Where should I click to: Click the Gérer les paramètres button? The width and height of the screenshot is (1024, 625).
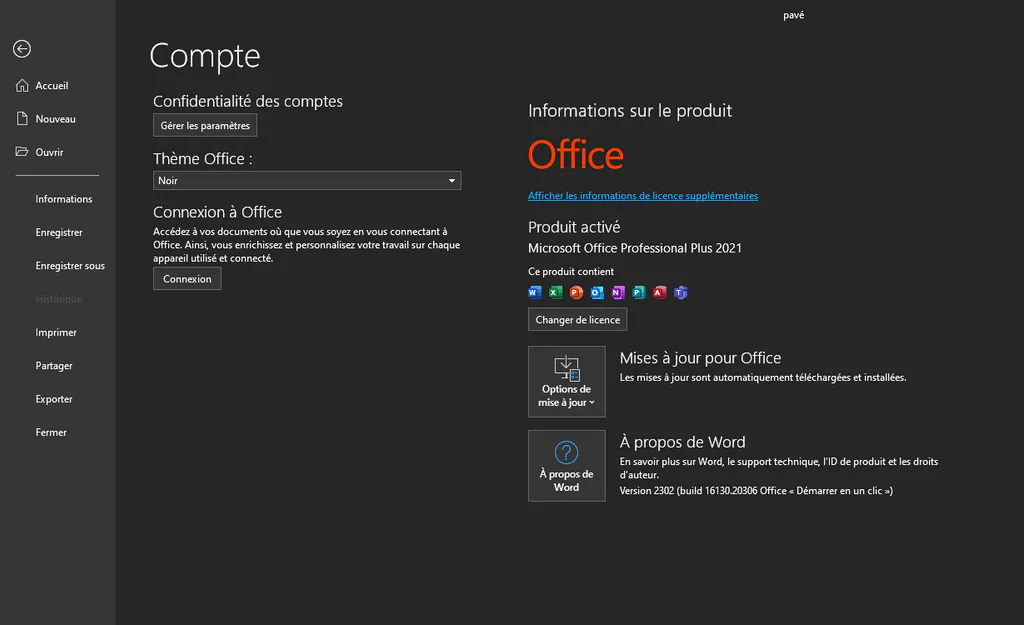click(x=205, y=125)
